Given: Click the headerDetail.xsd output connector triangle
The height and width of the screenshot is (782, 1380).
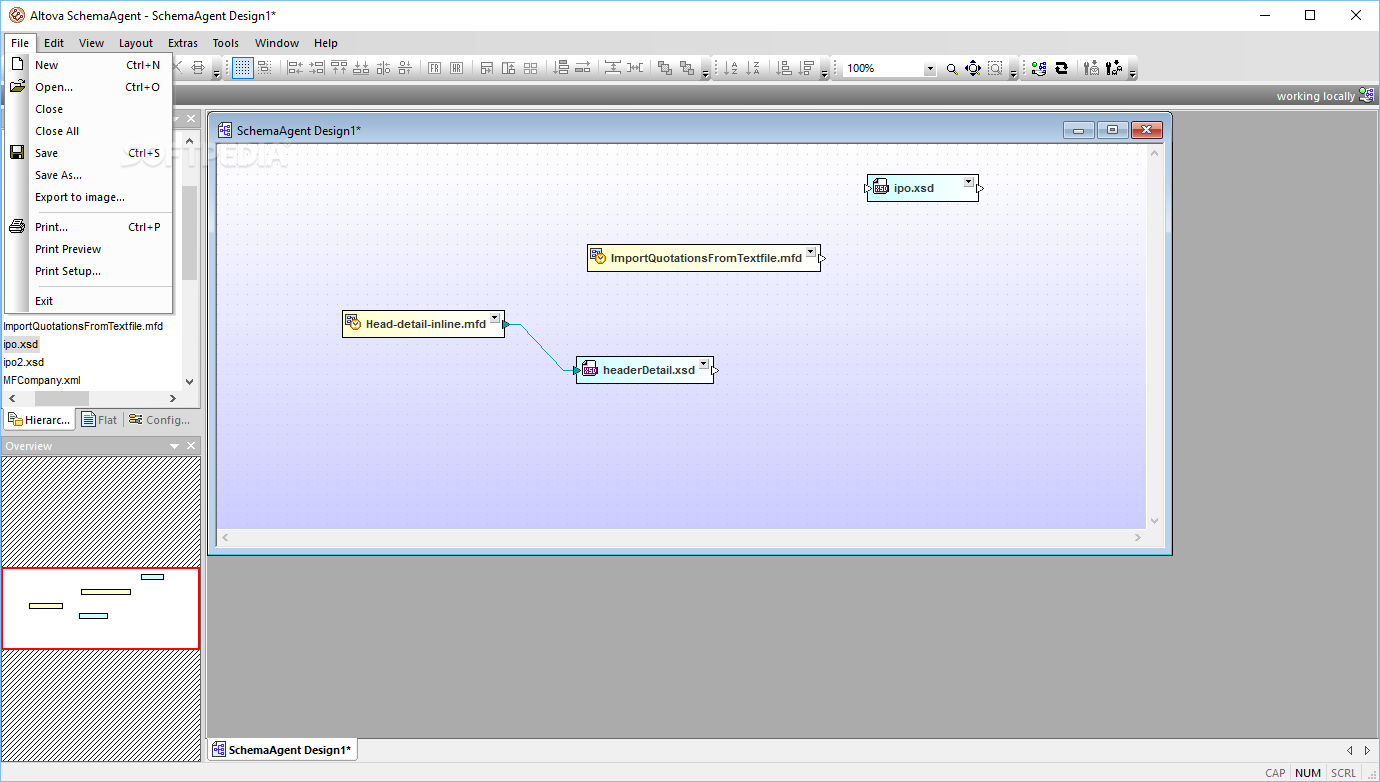Looking at the screenshot, I should tap(716, 370).
